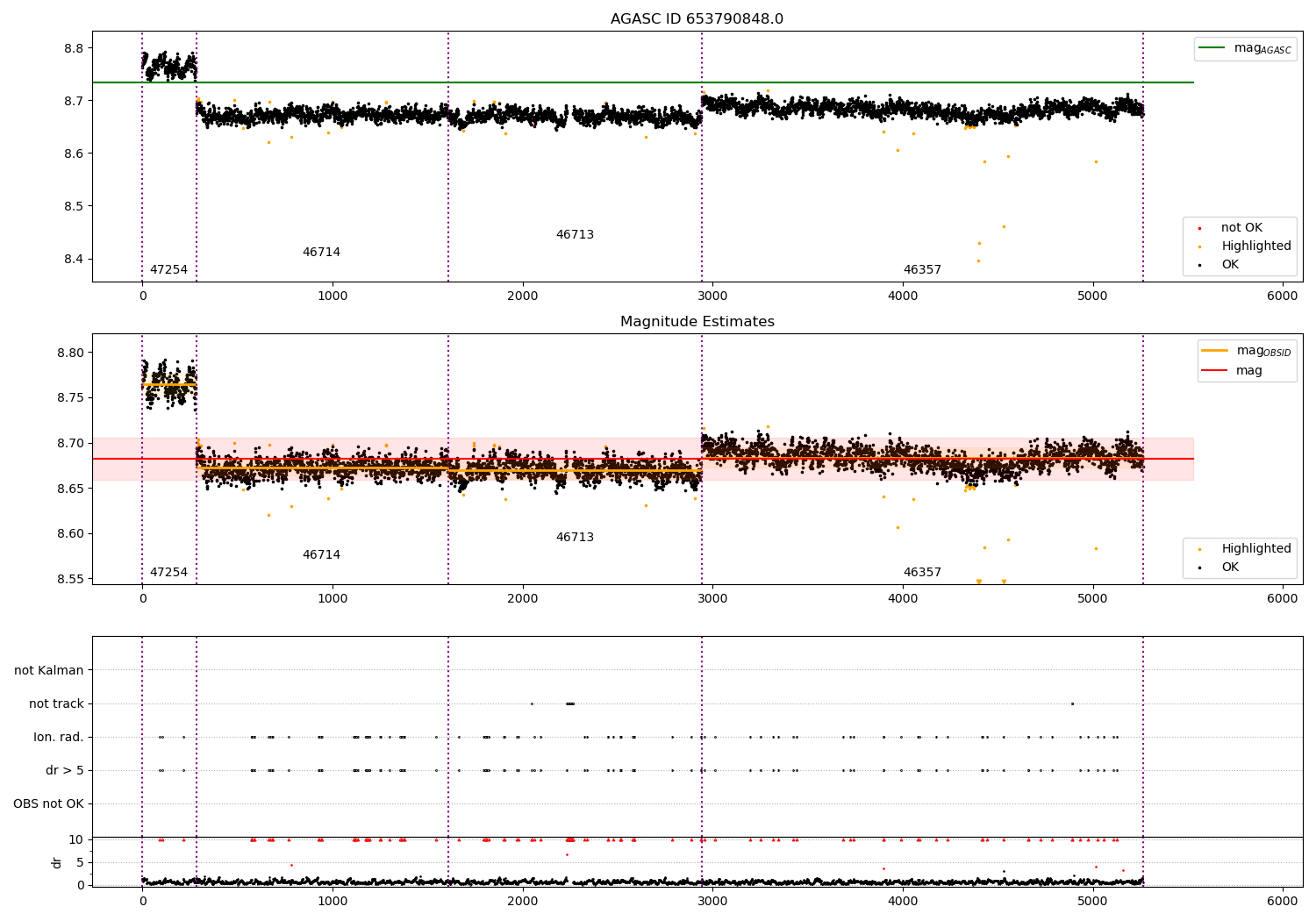Click the "not OK" legend entry
This screenshot has width=1316, height=921.
click(1241, 228)
